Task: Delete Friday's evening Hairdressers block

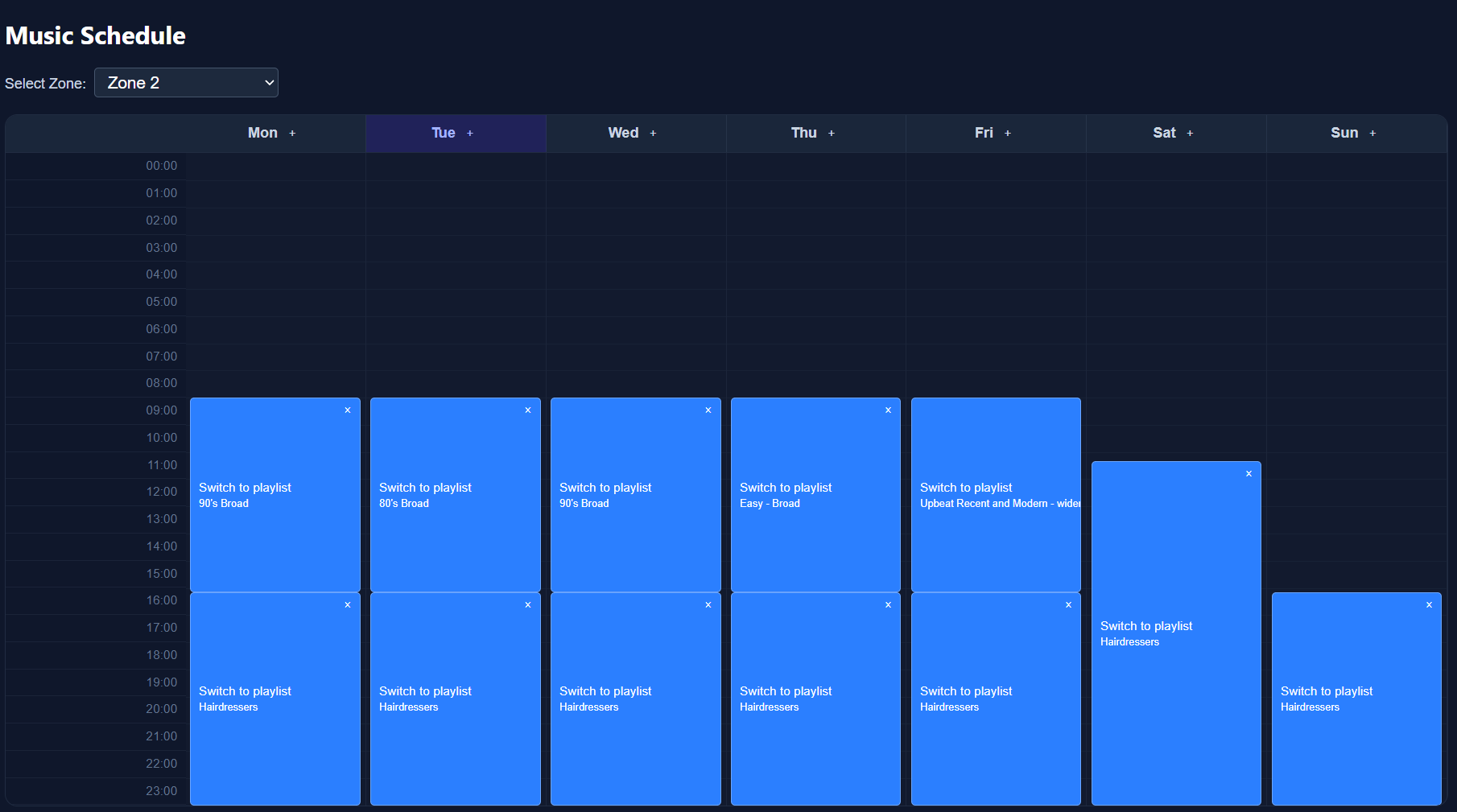Action: pyautogui.click(x=1068, y=605)
